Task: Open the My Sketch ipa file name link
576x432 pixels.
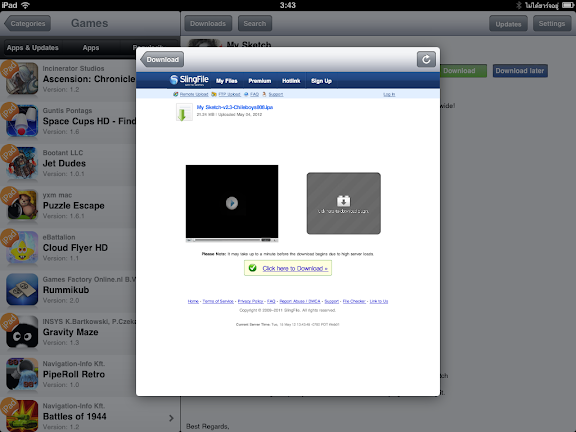Action: point(235,107)
